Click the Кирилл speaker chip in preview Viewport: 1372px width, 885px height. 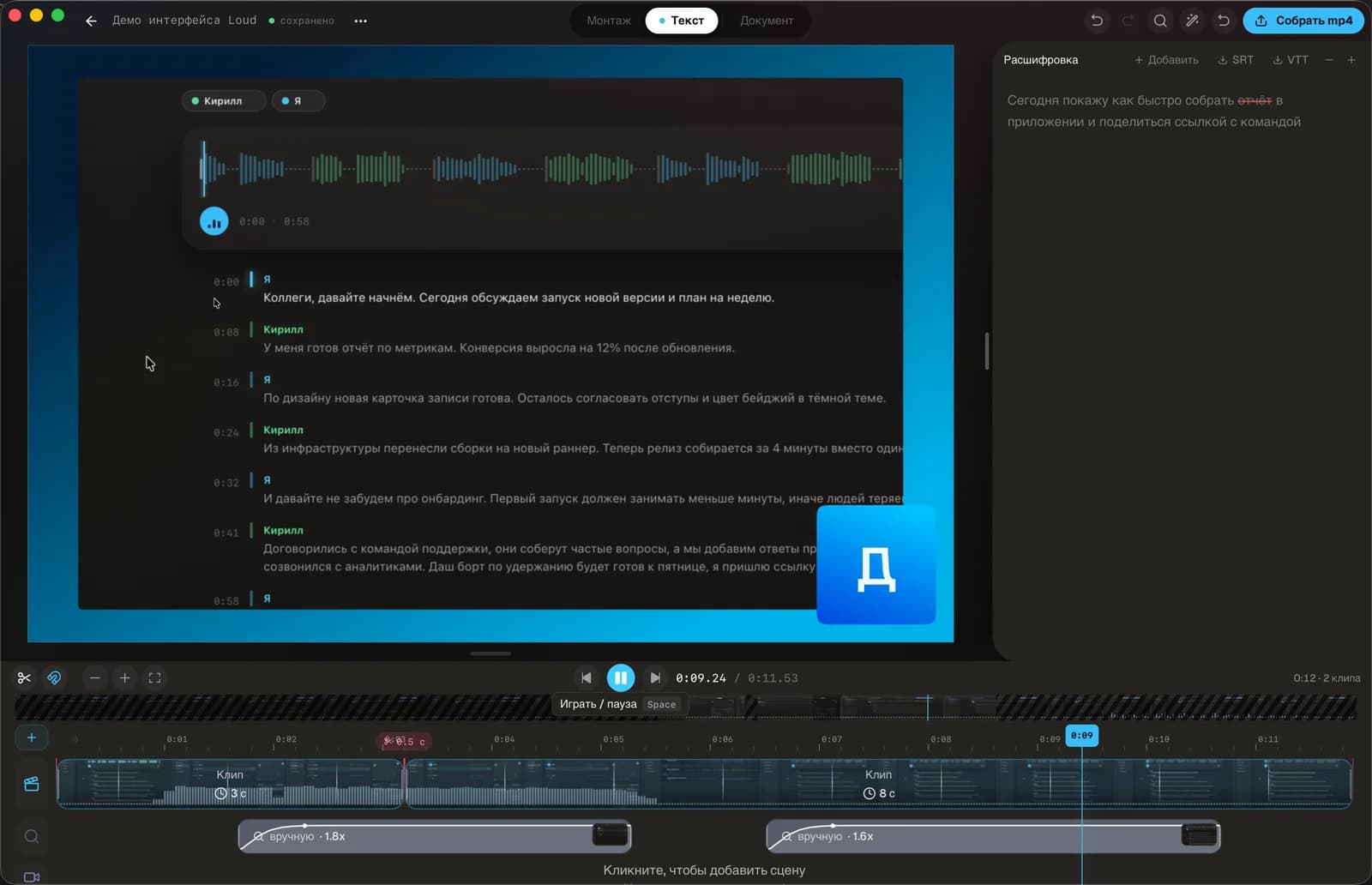tap(223, 101)
